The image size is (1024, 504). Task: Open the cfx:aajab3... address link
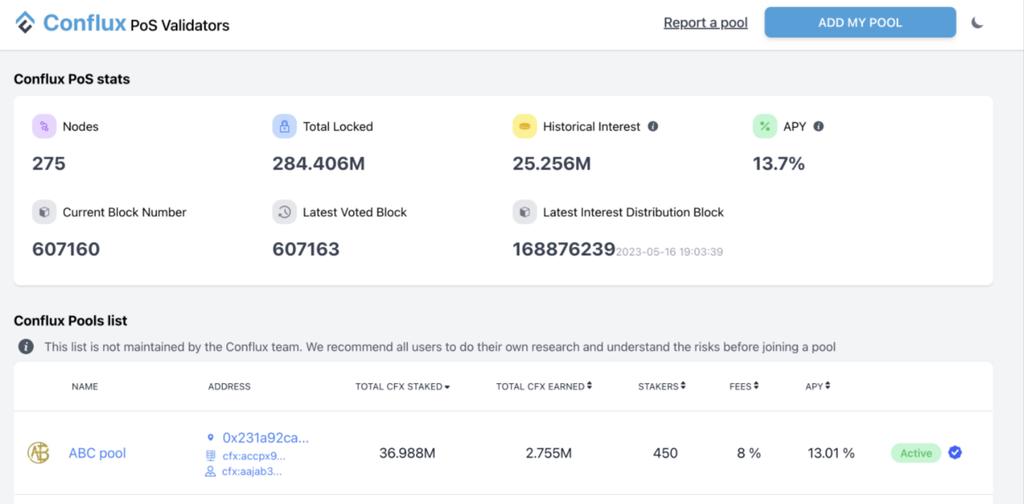click(252, 471)
